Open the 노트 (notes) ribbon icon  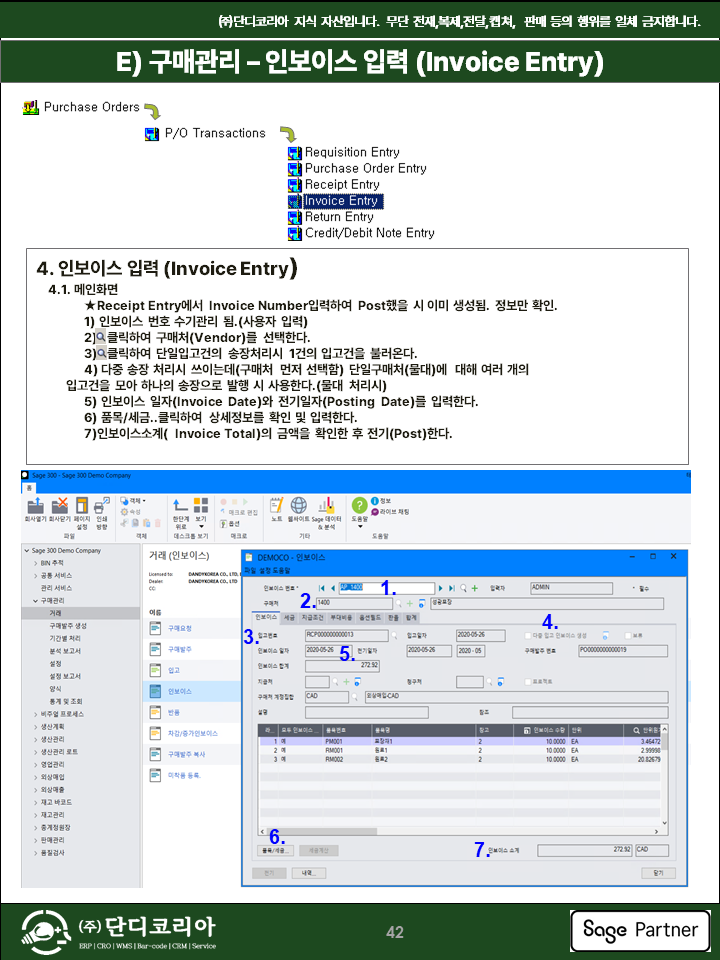pyautogui.click(x=277, y=505)
